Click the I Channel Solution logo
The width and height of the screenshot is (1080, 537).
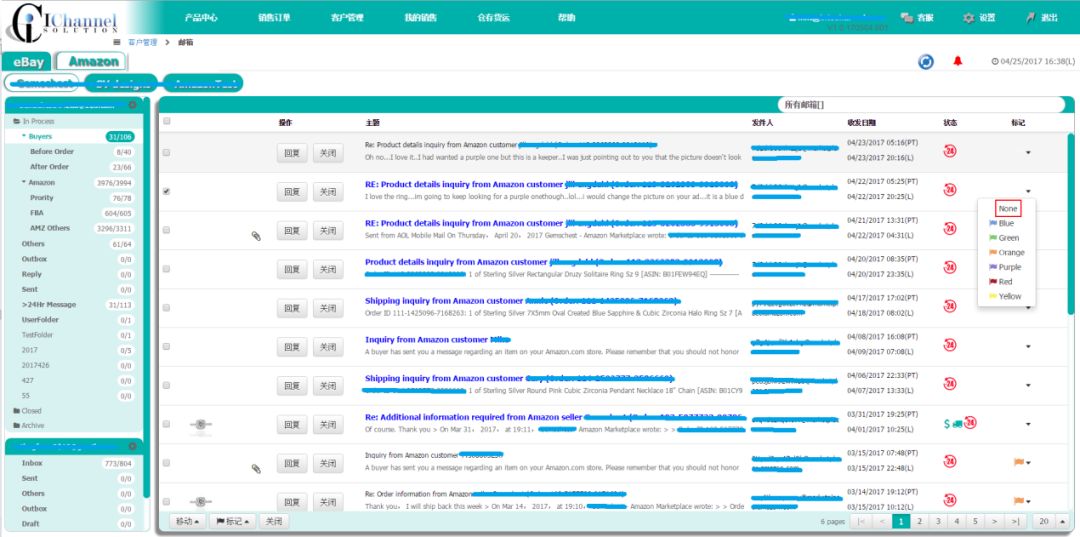pyautogui.click(x=62, y=22)
